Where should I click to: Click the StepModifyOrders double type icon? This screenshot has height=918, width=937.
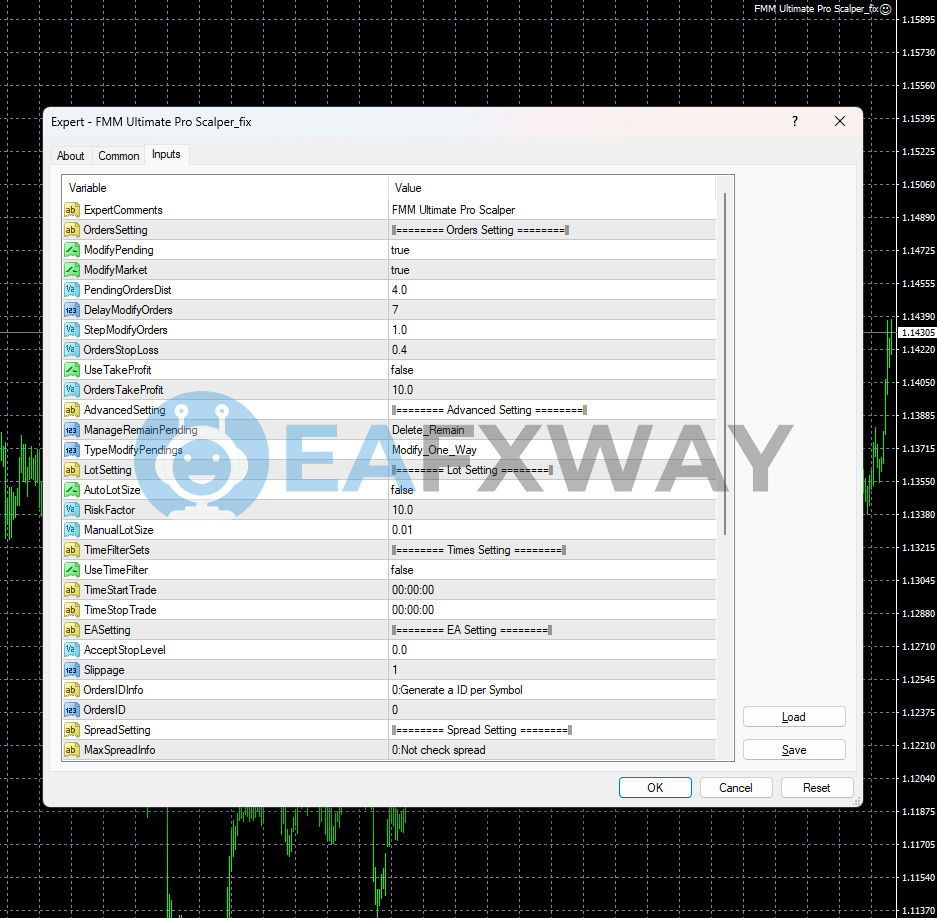tap(71, 330)
